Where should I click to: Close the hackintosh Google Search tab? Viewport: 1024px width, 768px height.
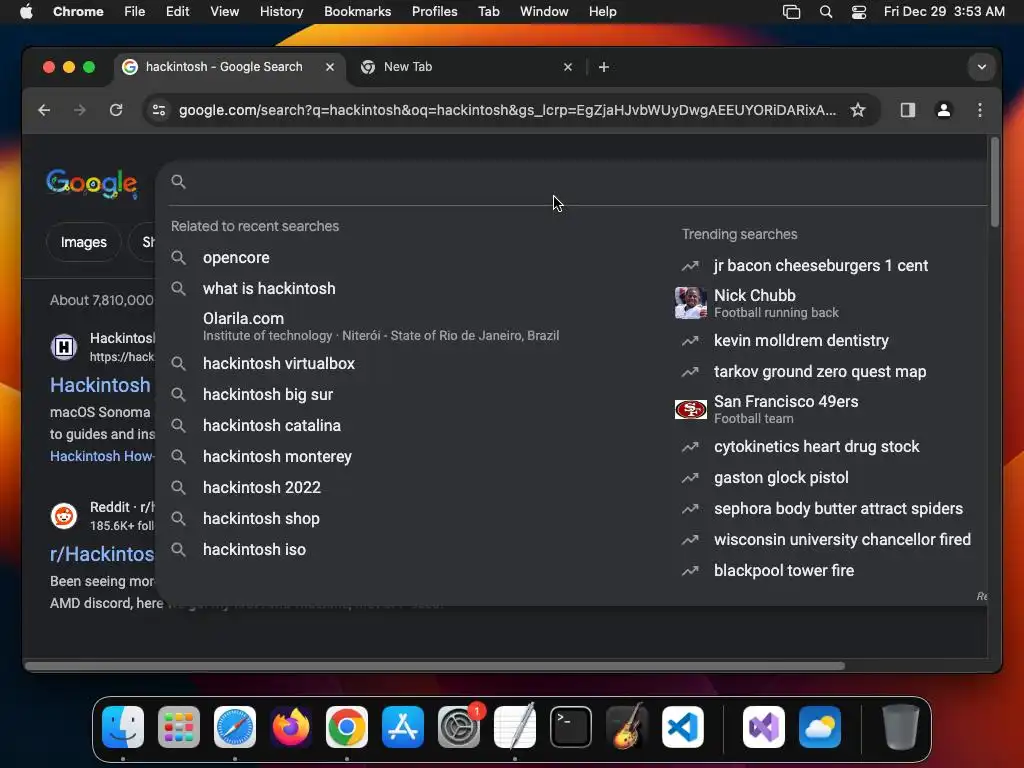point(330,67)
